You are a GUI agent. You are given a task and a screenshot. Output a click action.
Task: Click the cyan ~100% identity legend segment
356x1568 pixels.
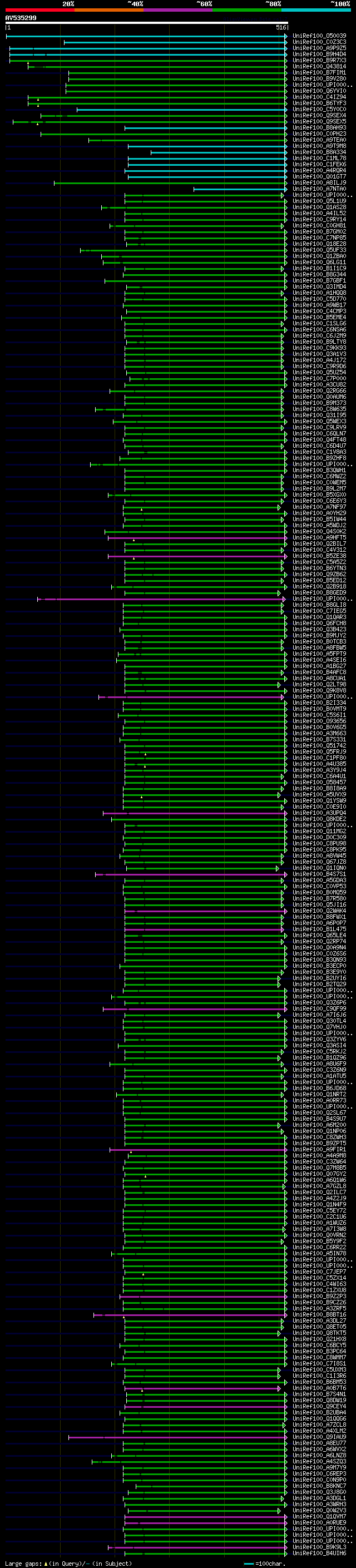click(x=316, y=10)
